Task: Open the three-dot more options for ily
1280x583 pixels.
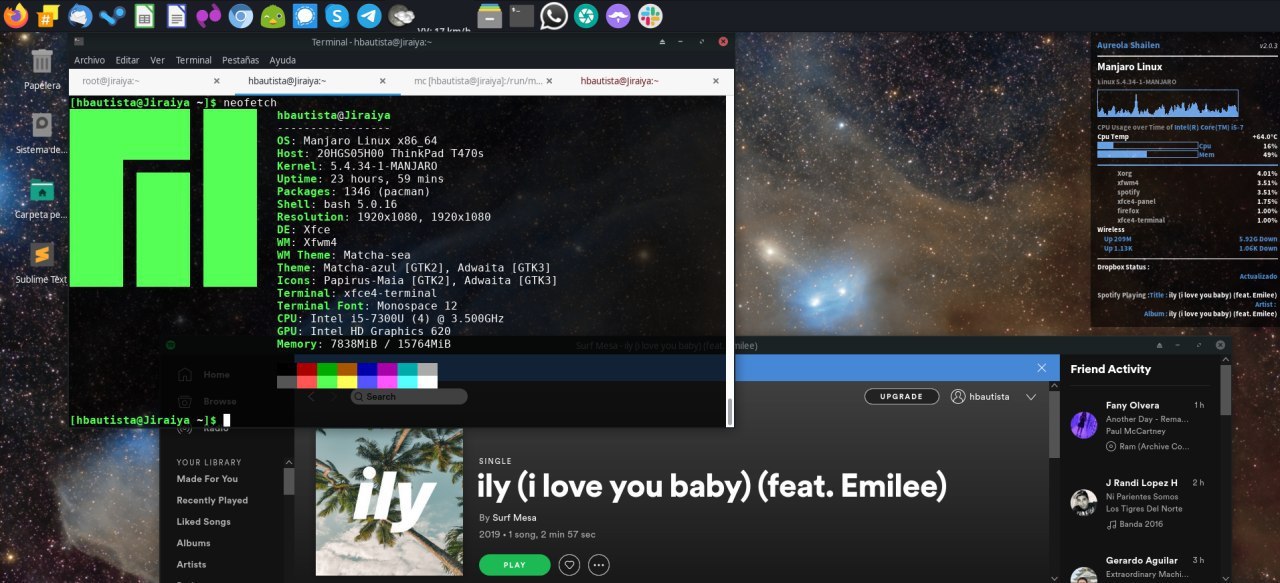Action: [x=599, y=565]
